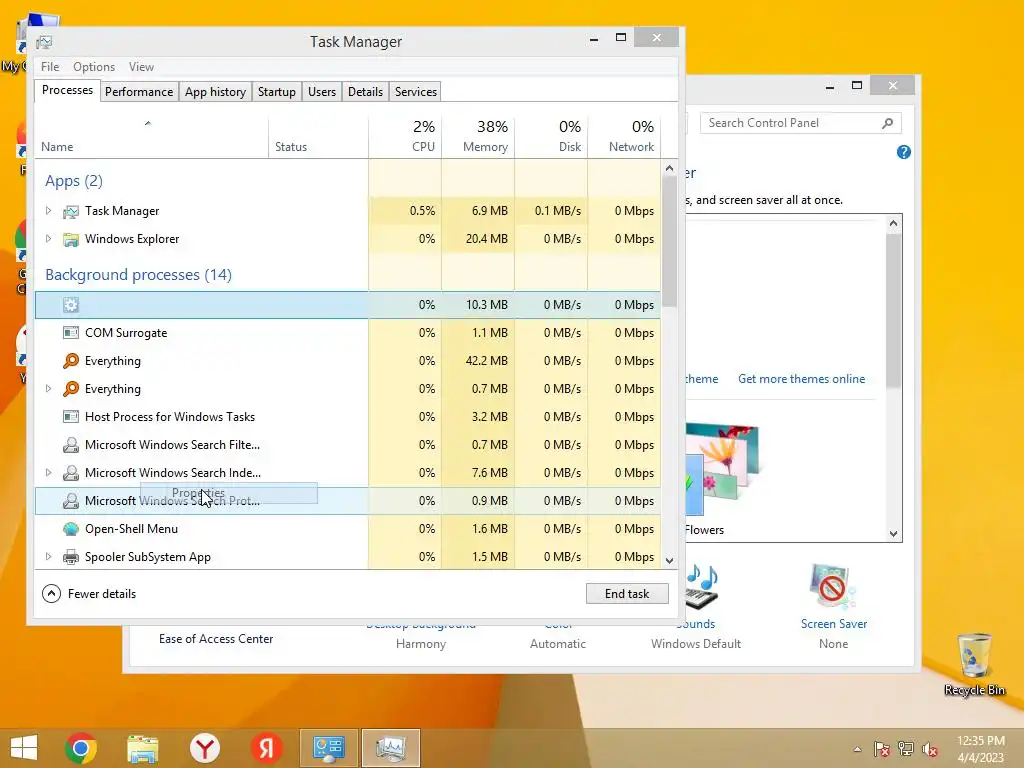Click the process list scroll-down arrow
This screenshot has height=768, width=1024.
(x=669, y=560)
